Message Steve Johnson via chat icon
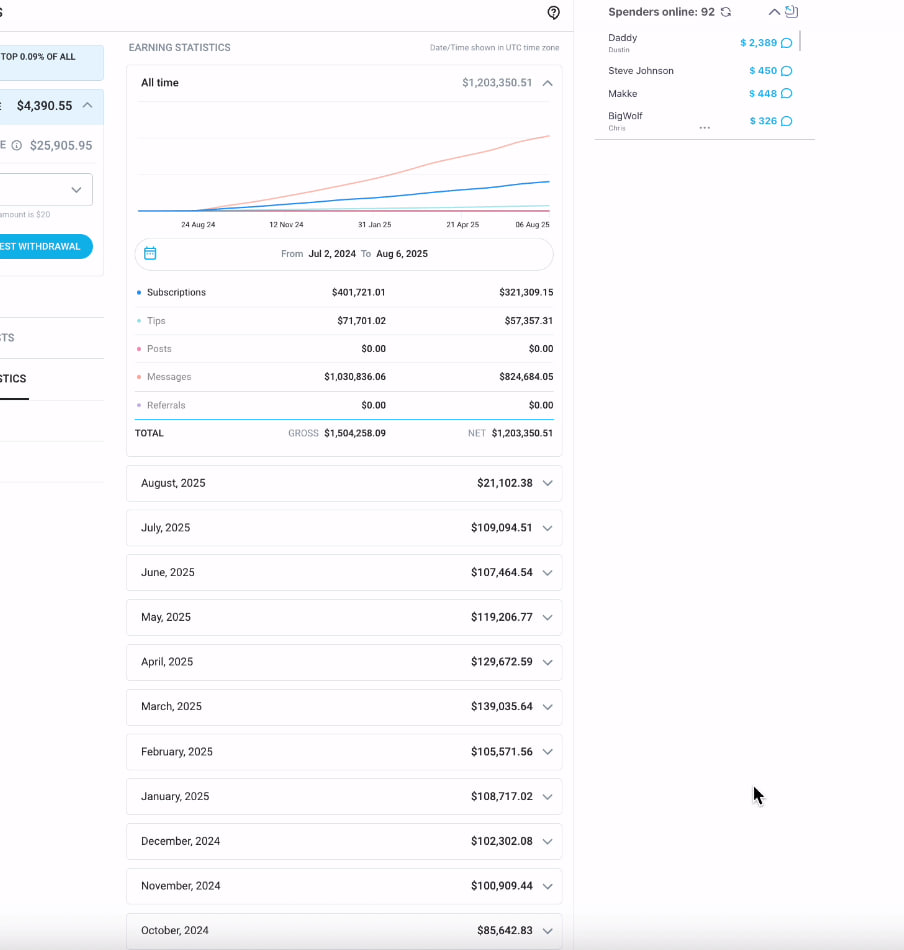The image size is (904, 950). click(786, 71)
